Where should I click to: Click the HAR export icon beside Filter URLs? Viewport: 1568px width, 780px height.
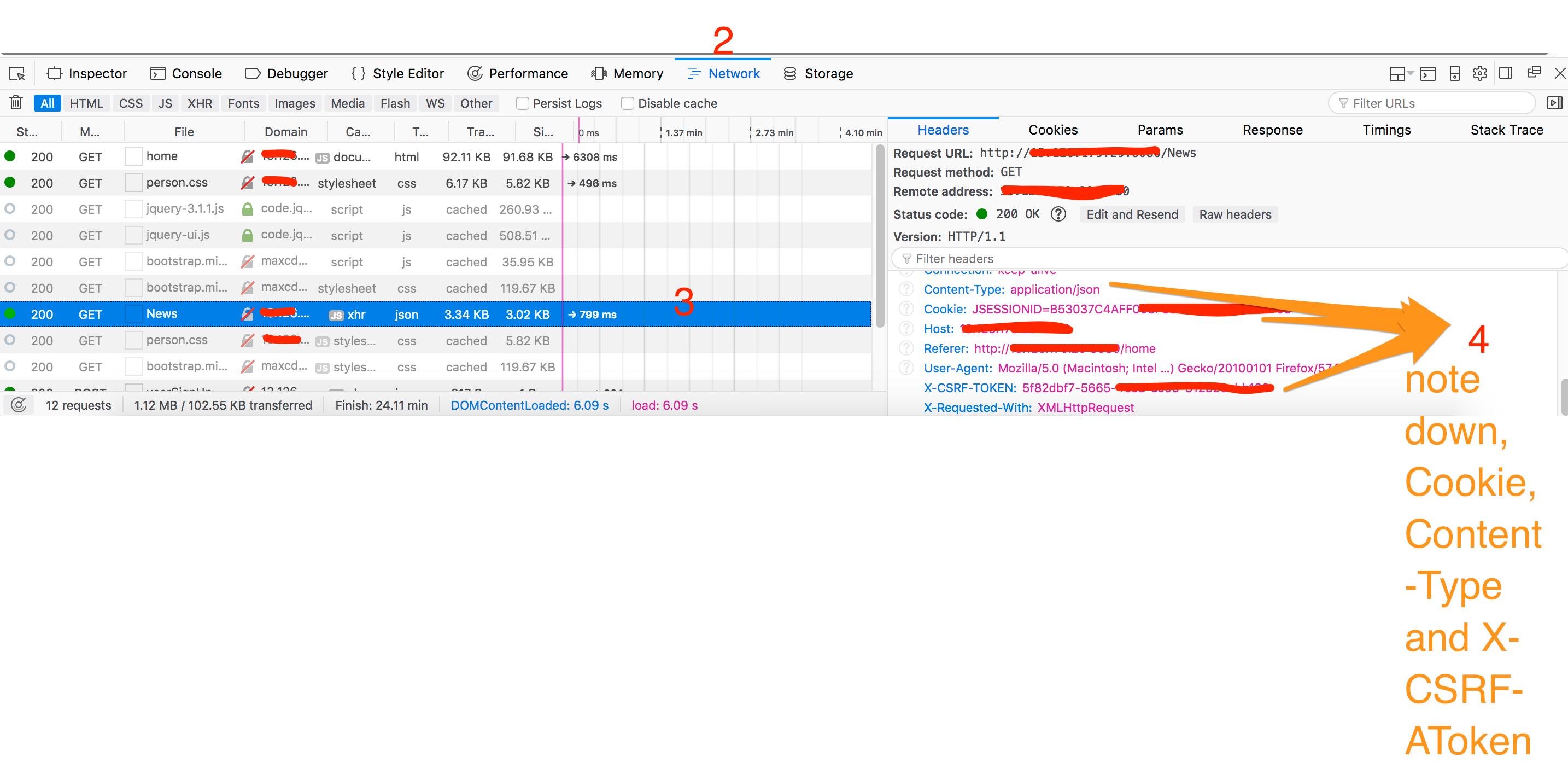click(x=1554, y=103)
